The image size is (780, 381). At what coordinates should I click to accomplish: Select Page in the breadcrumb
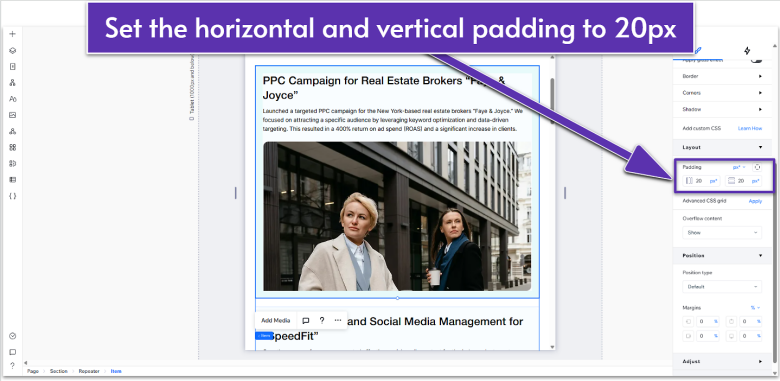pos(33,371)
